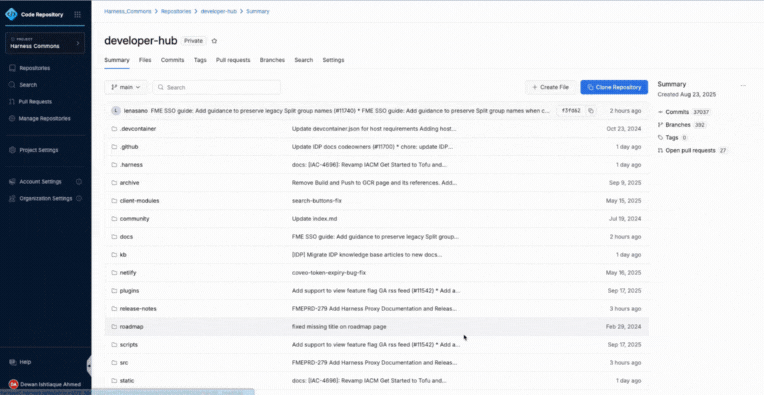Image resolution: width=764 pixels, height=395 pixels.
Task: Open the repository Settings tab
Action: [333, 60]
